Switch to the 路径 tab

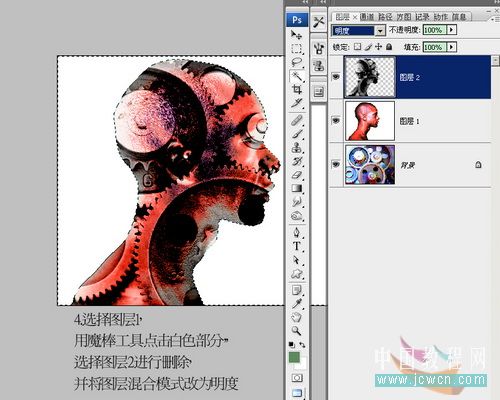[x=385, y=16]
